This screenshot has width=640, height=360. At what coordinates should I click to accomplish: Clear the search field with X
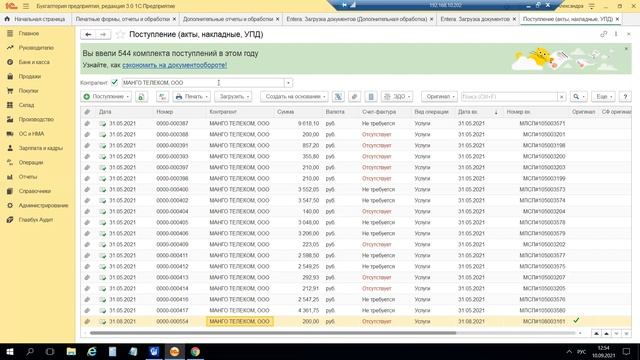point(562,97)
